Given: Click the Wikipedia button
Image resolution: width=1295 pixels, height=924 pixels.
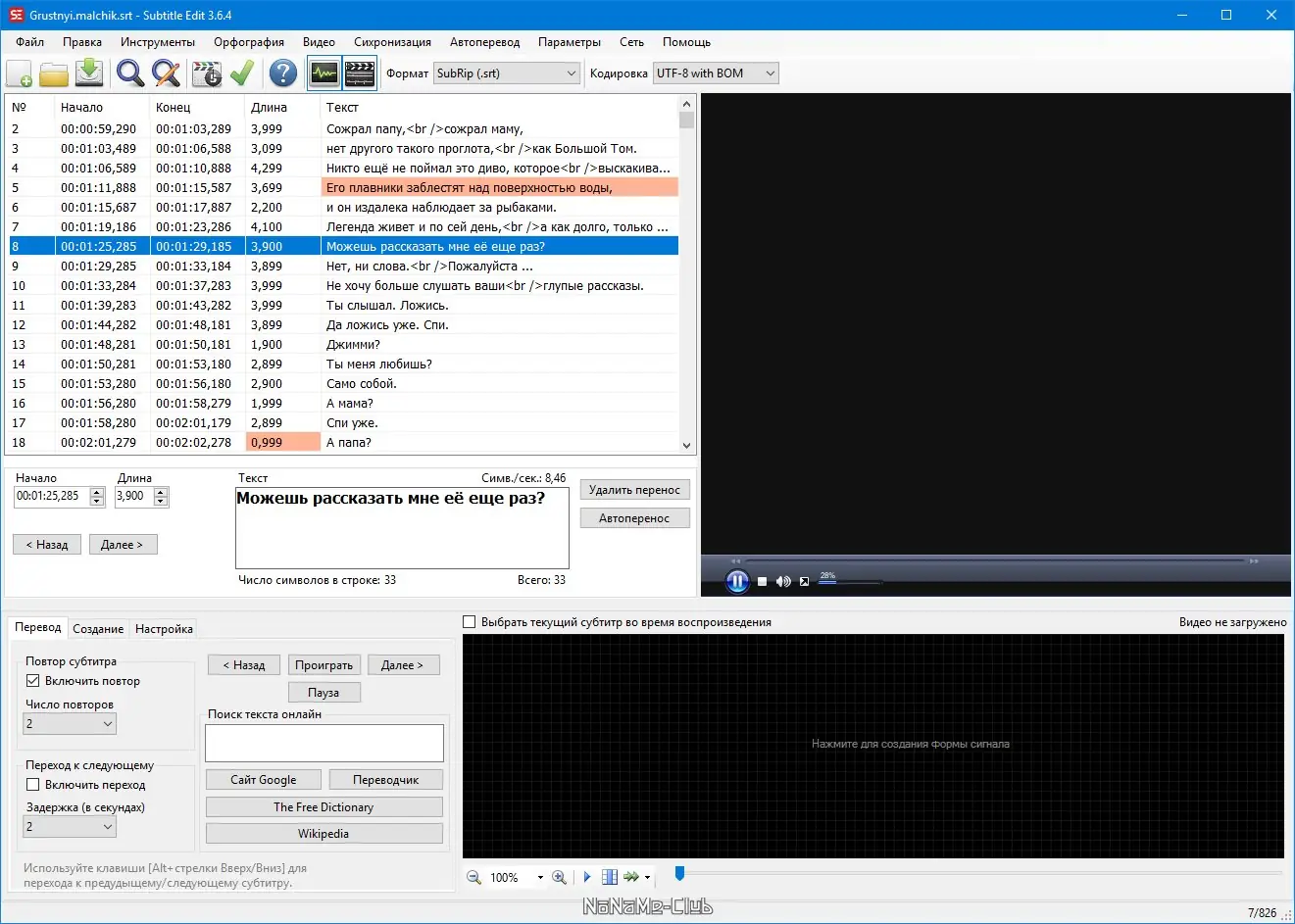Looking at the screenshot, I should tap(324, 834).
